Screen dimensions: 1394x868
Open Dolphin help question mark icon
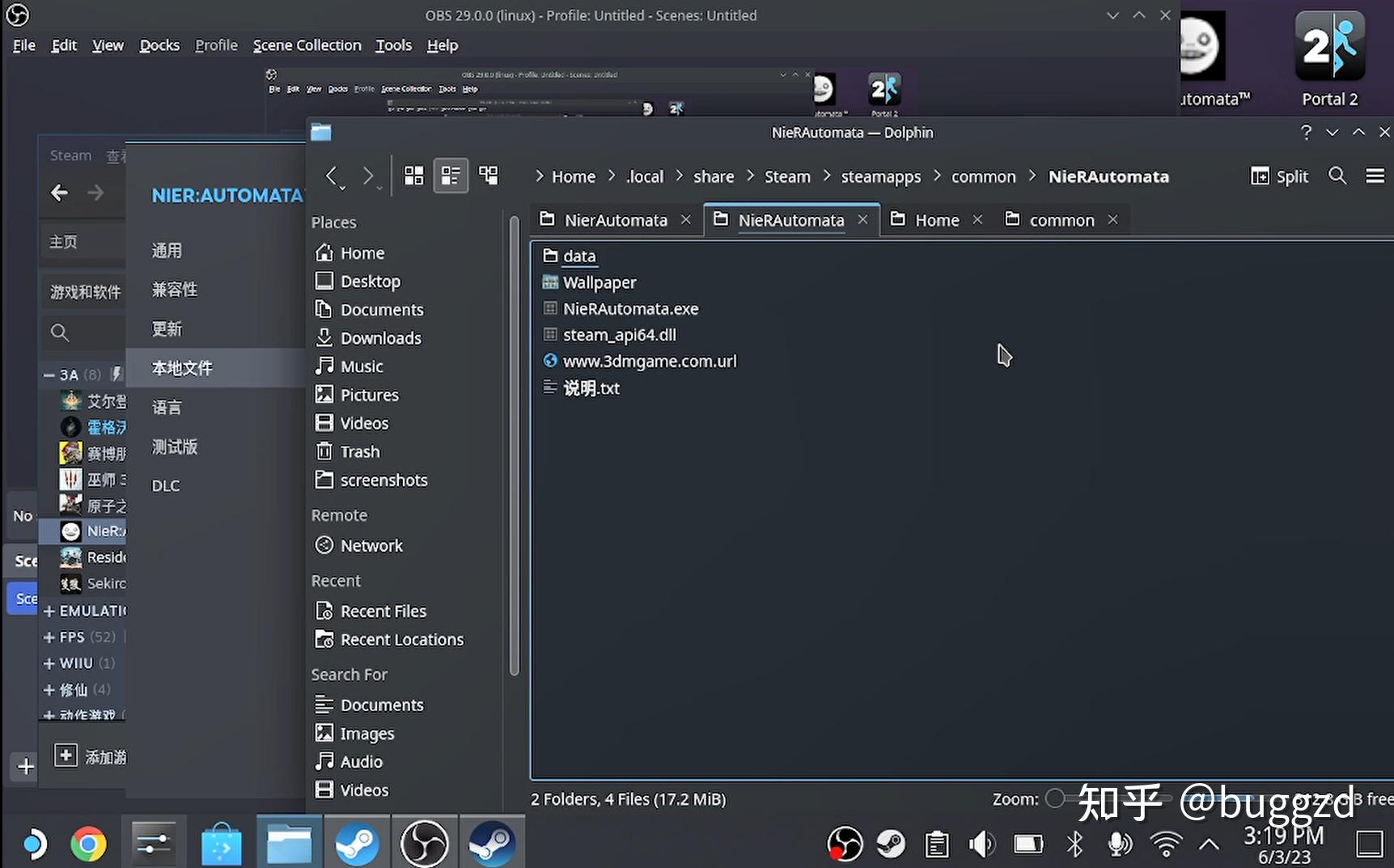click(1305, 132)
